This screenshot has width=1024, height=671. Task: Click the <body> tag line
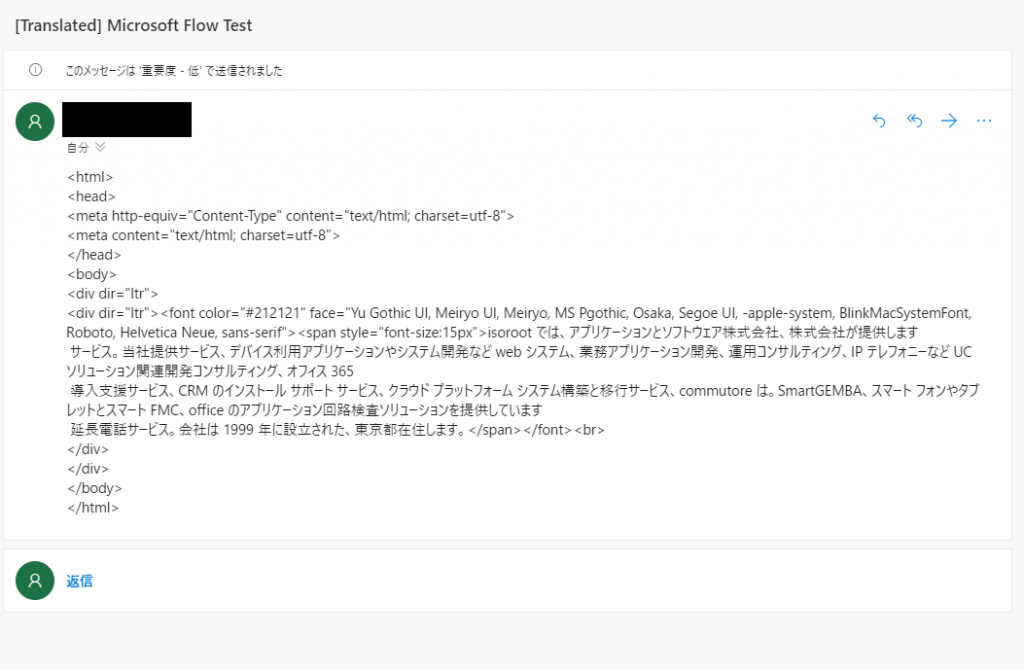click(x=91, y=274)
